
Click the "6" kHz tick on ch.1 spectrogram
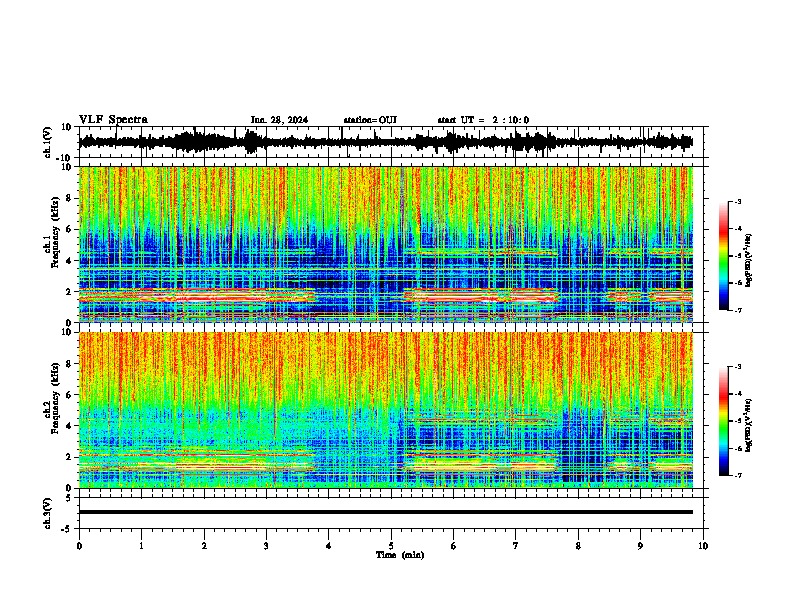[x=69, y=230]
